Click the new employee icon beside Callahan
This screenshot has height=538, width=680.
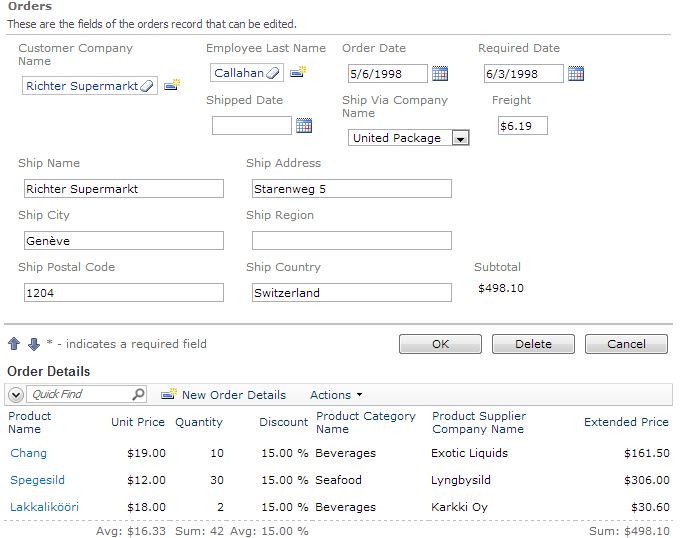point(297,72)
